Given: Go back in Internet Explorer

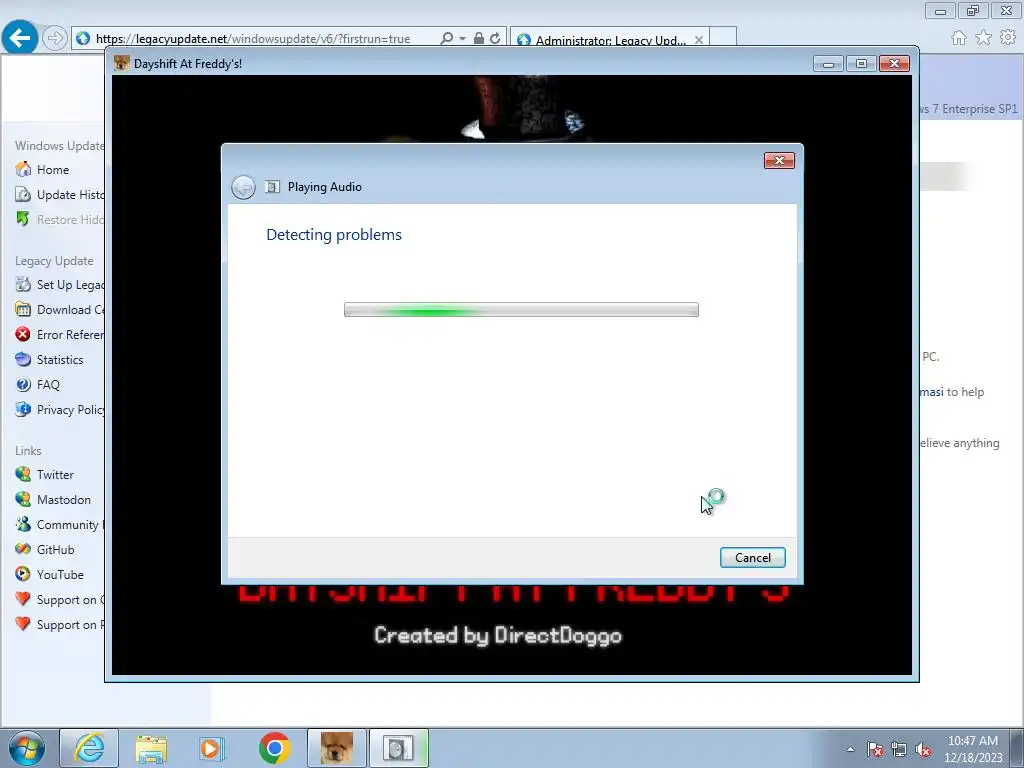Looking at the screenshot, I should tap(20, 38).
